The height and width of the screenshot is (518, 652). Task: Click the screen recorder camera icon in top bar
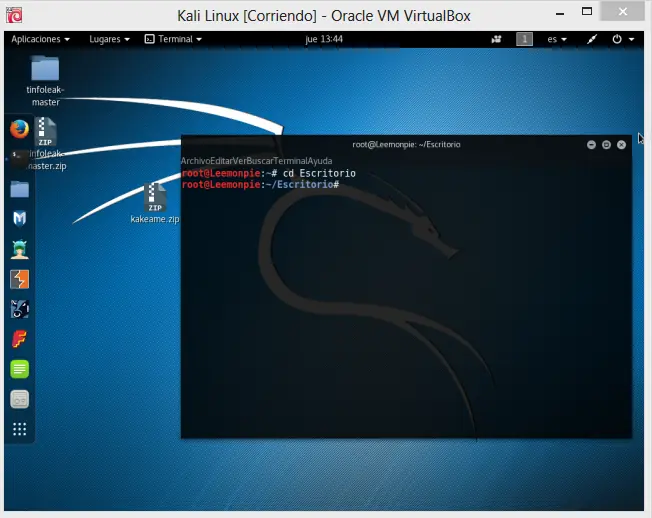click(x=496, y=39)
